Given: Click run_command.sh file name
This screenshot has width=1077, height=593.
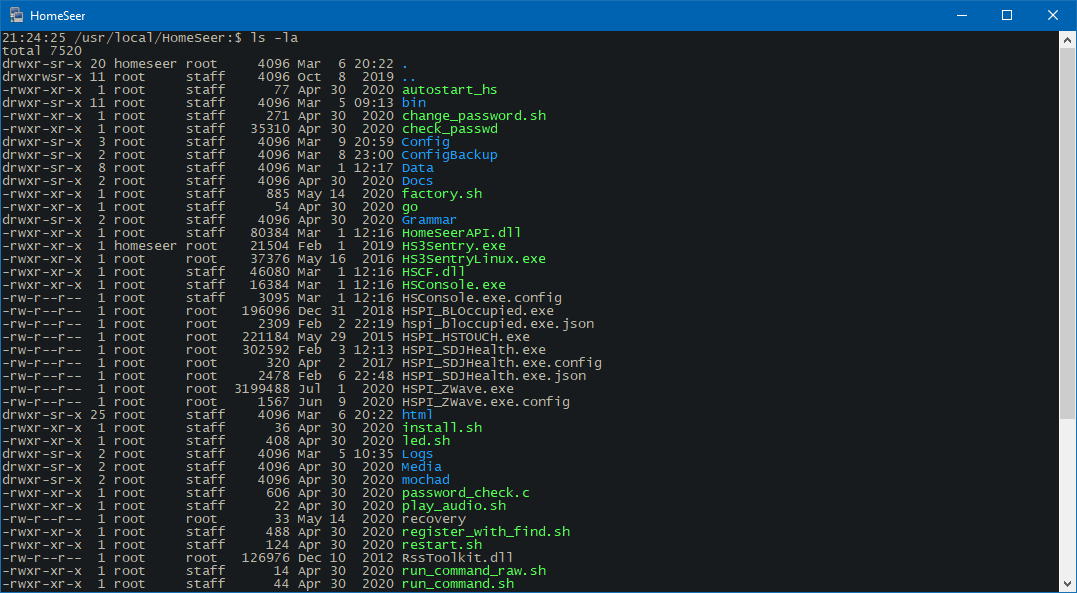Looking at the screenshot, I should point(457,584).
